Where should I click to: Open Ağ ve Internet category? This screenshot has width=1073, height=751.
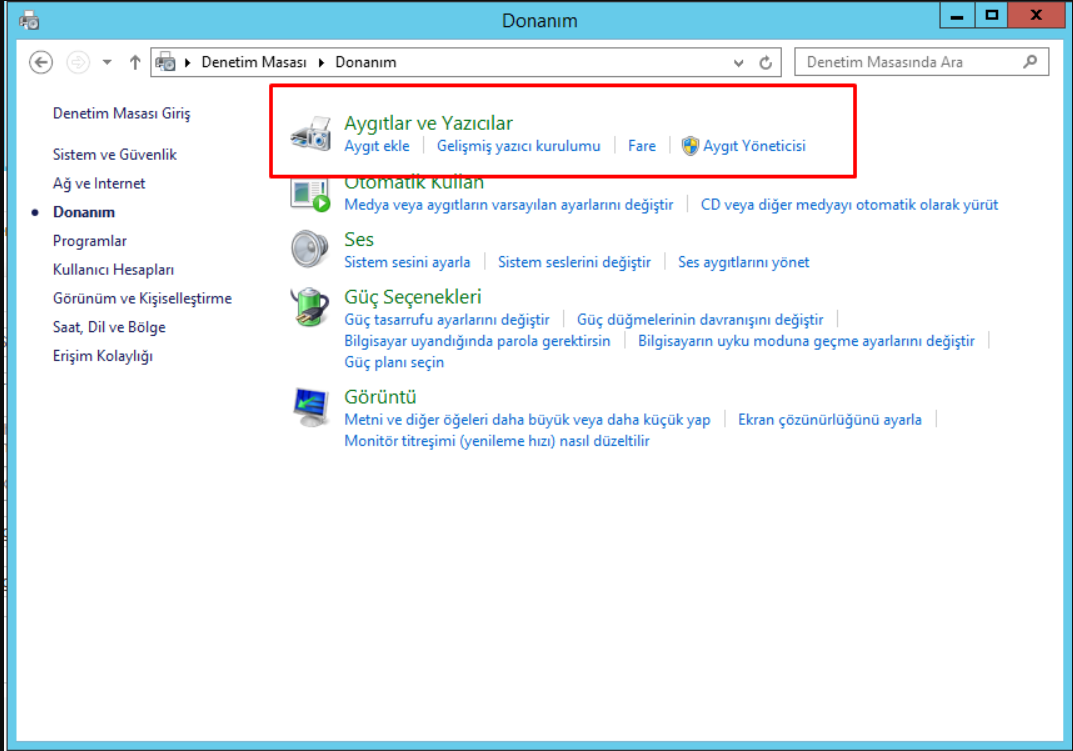[99, 183]
